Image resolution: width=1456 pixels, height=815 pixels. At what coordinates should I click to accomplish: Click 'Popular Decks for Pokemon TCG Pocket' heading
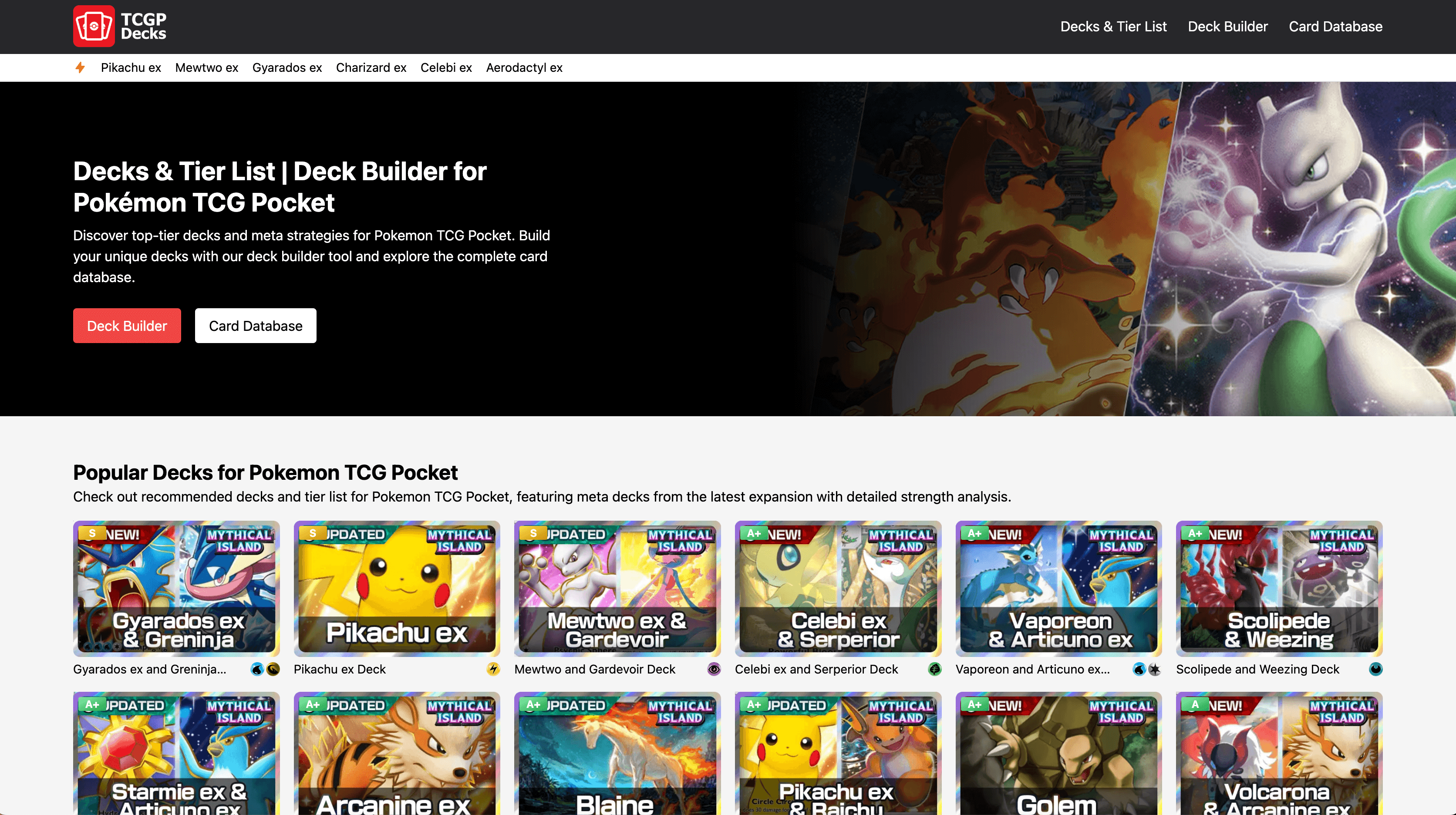[x=265, y=472]
